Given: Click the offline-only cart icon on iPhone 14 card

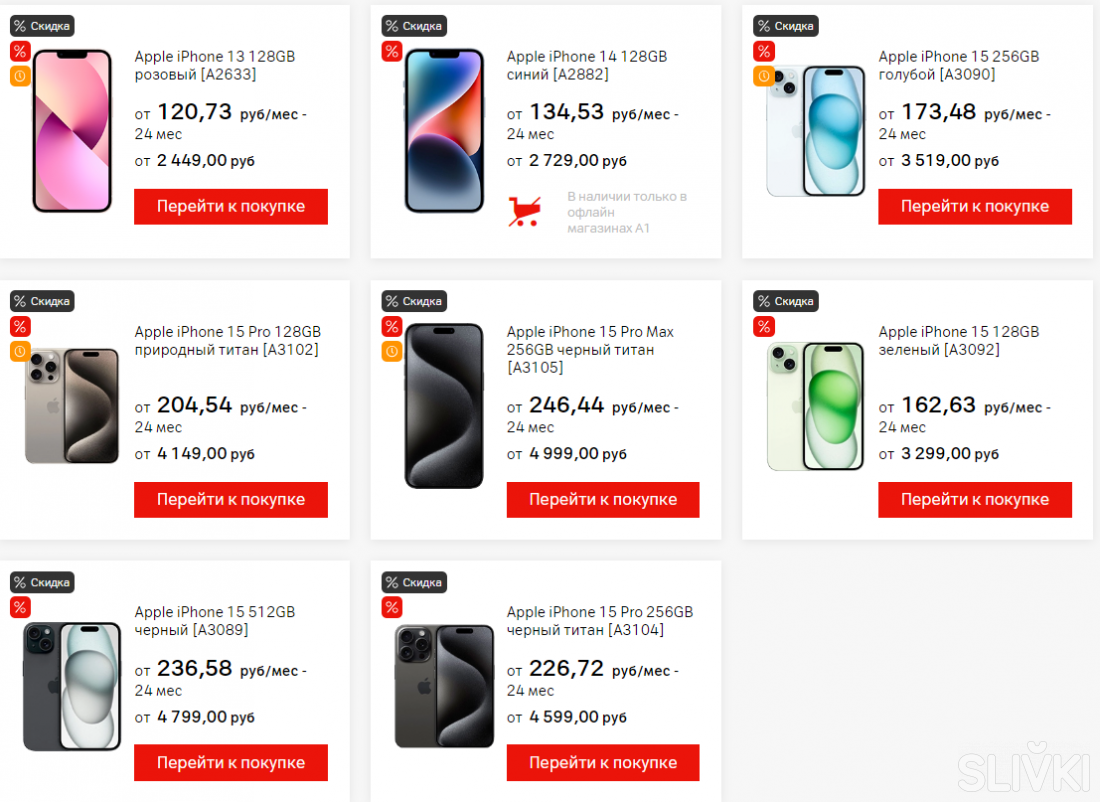Looking at the screenshot, I should 524,211.
